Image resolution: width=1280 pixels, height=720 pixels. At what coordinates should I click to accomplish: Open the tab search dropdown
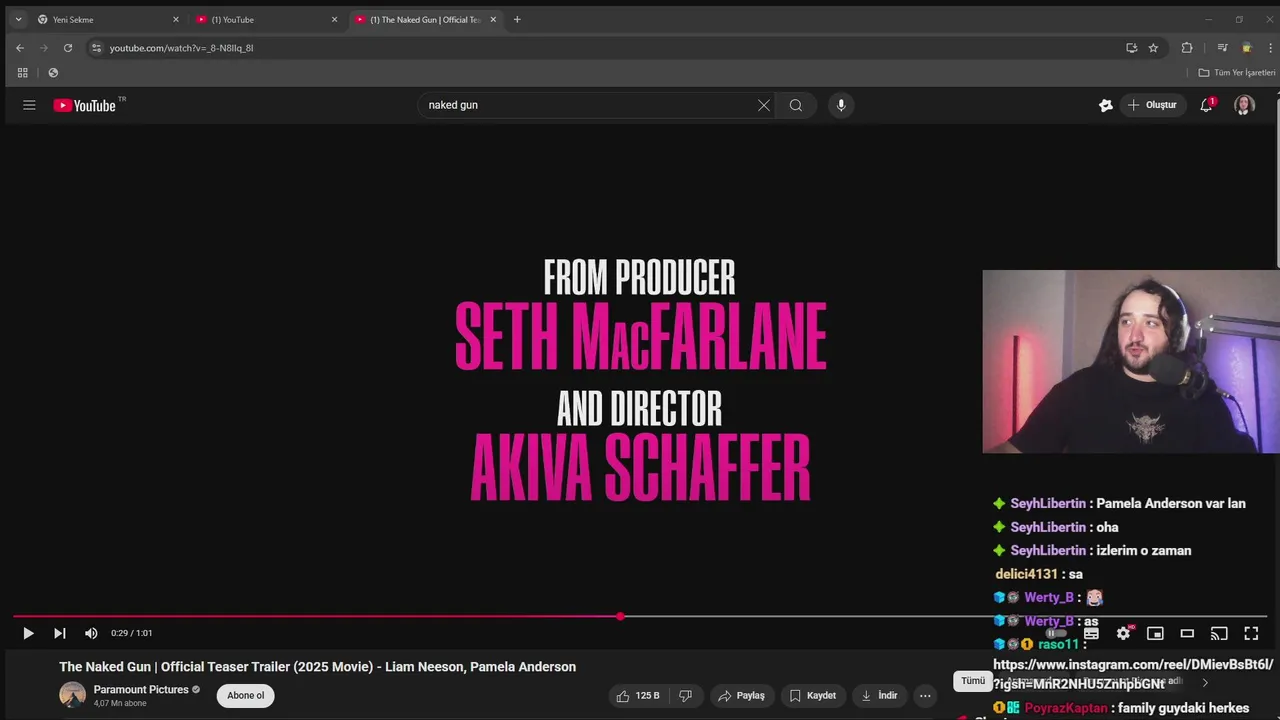18,19
